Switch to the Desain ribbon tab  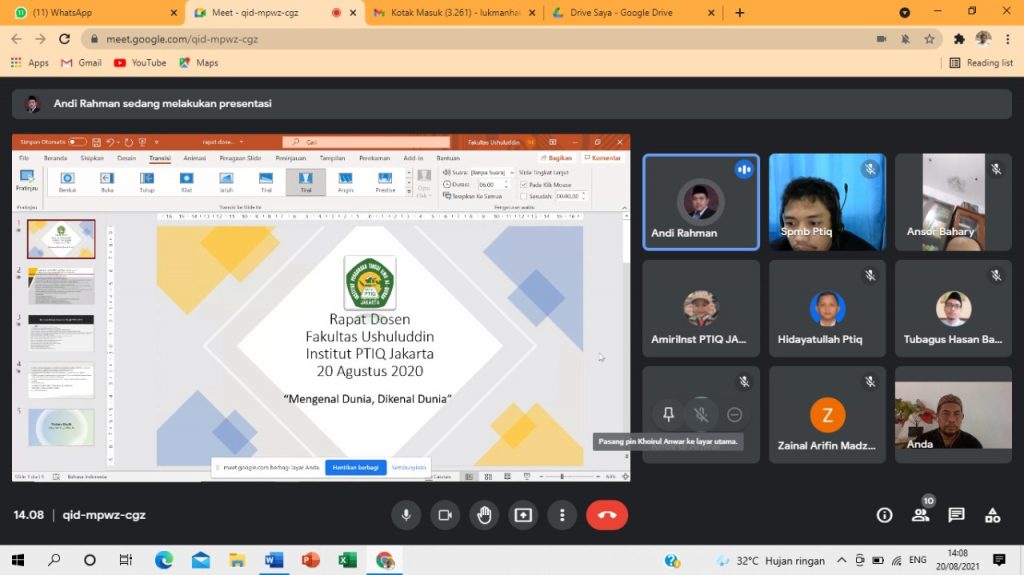coord(127,158)
